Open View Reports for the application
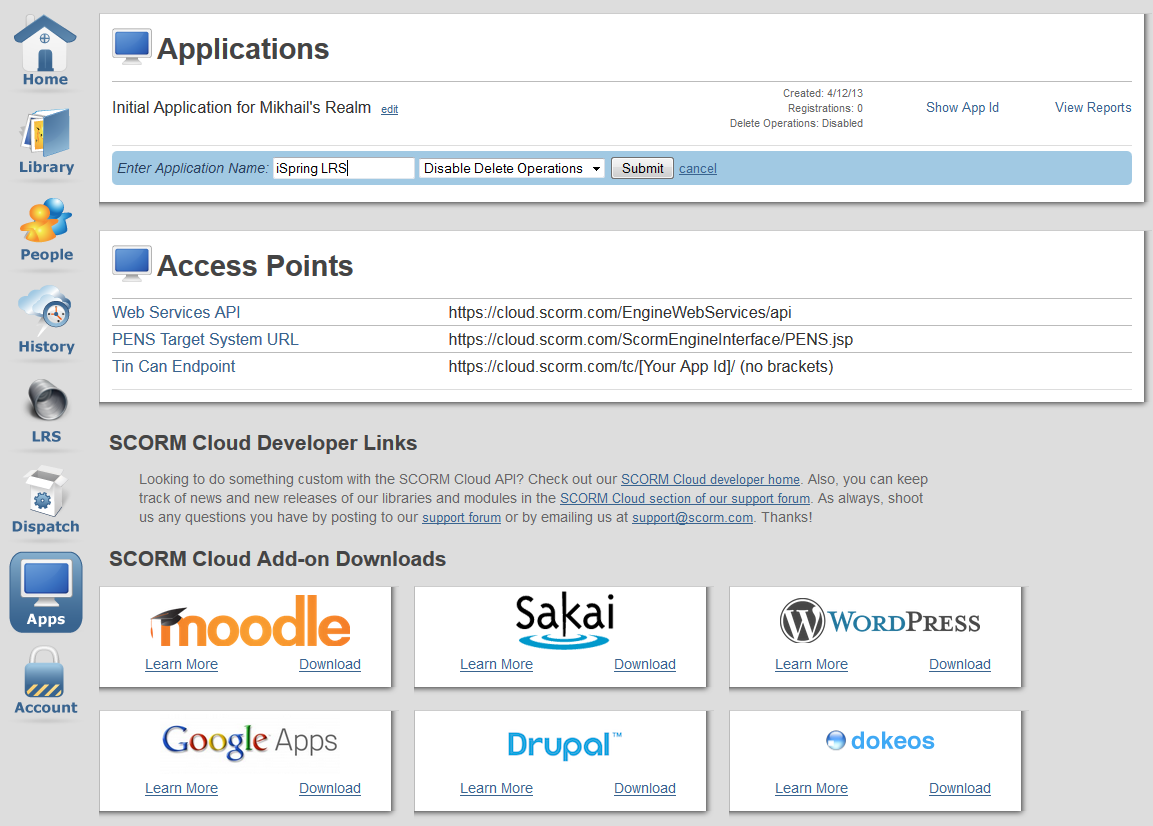This screenshot has width=1153, height=826. [x=1093, y=107]
